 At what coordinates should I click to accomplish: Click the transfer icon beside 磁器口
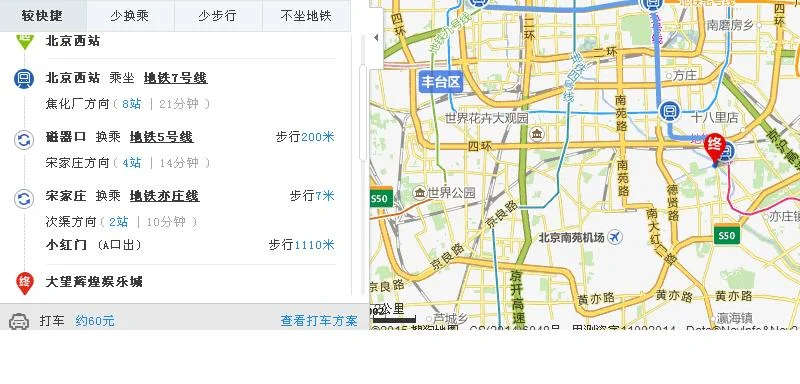click(x=23, y=139)
